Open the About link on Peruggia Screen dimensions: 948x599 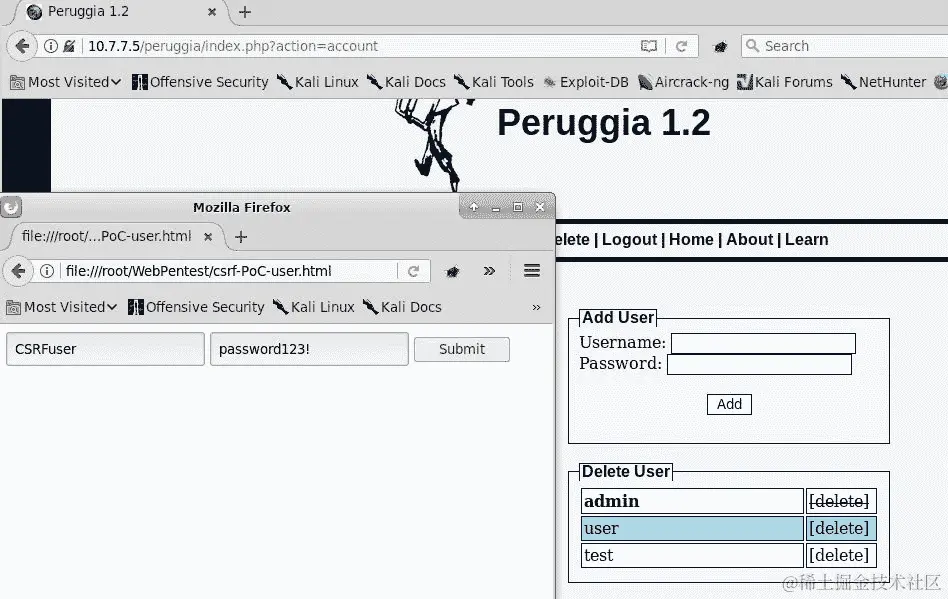[750, 239]
